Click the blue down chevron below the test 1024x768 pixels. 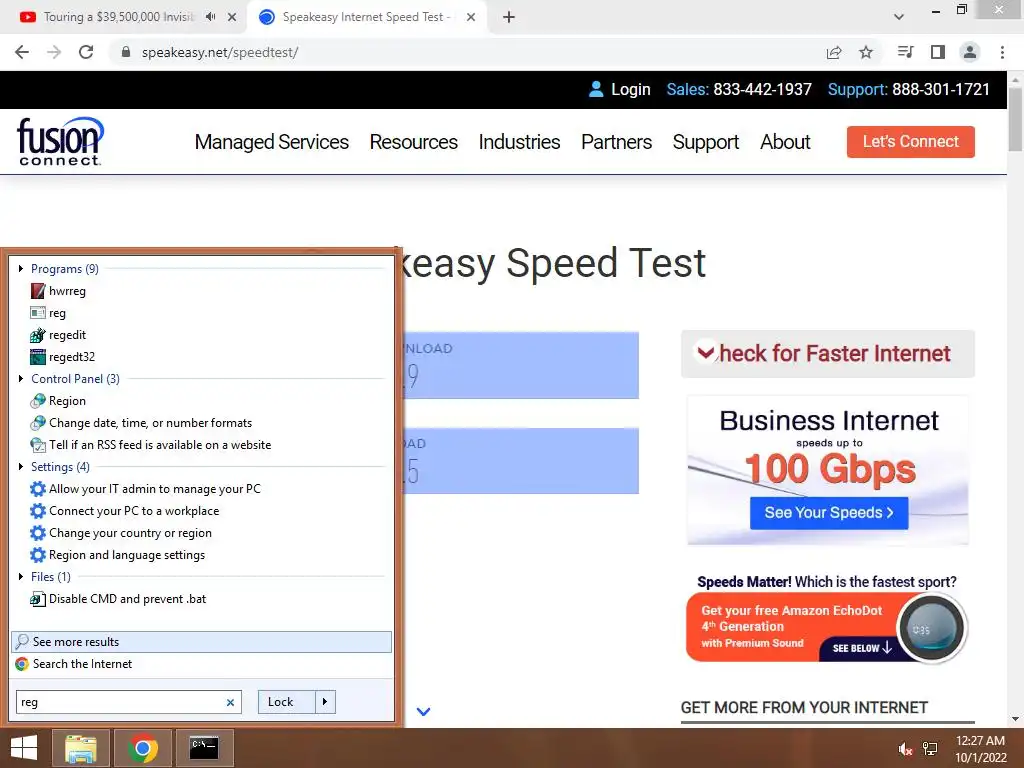coord(423,712)
